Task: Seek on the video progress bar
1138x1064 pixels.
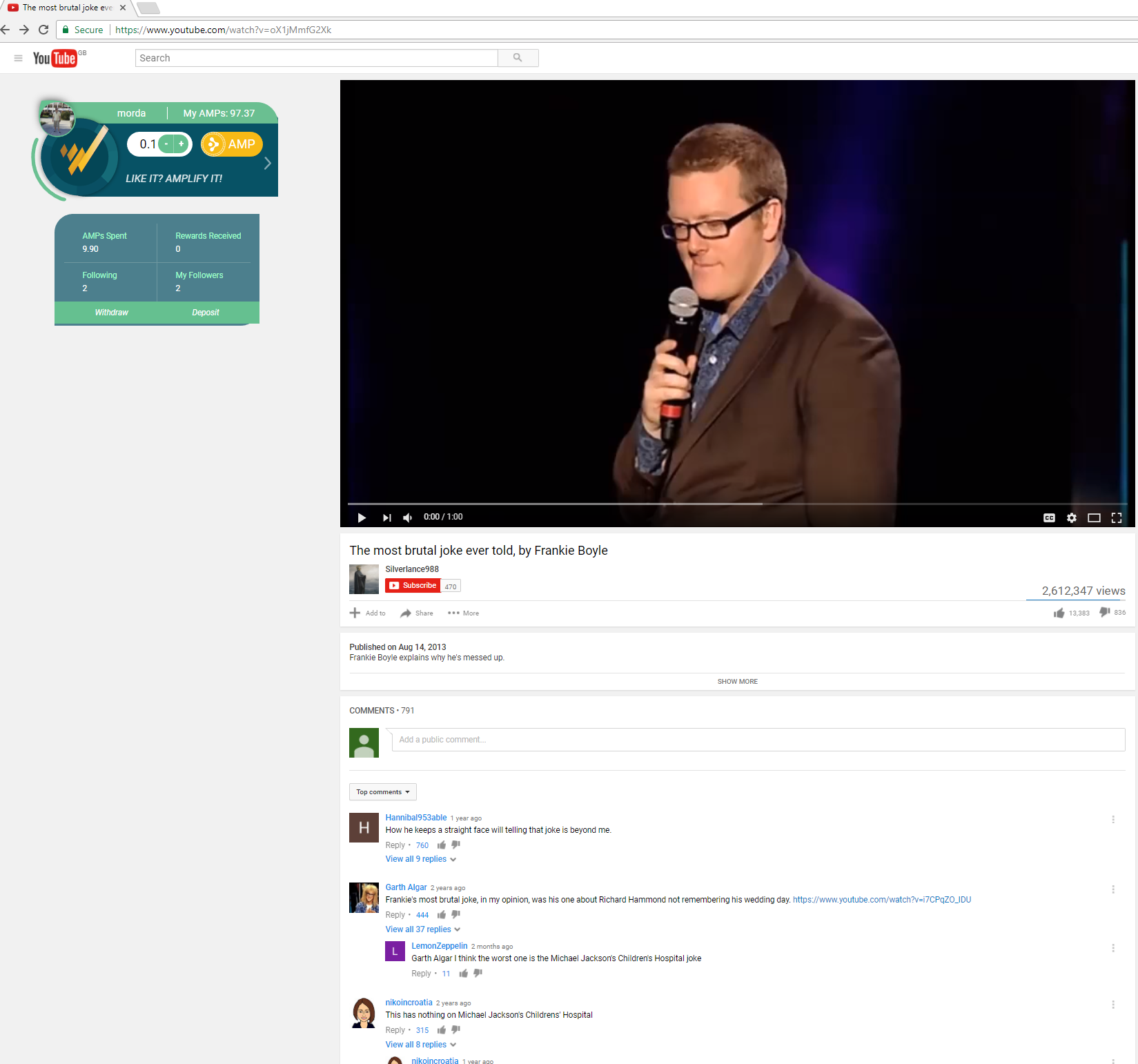Action: tap(737, 504)
